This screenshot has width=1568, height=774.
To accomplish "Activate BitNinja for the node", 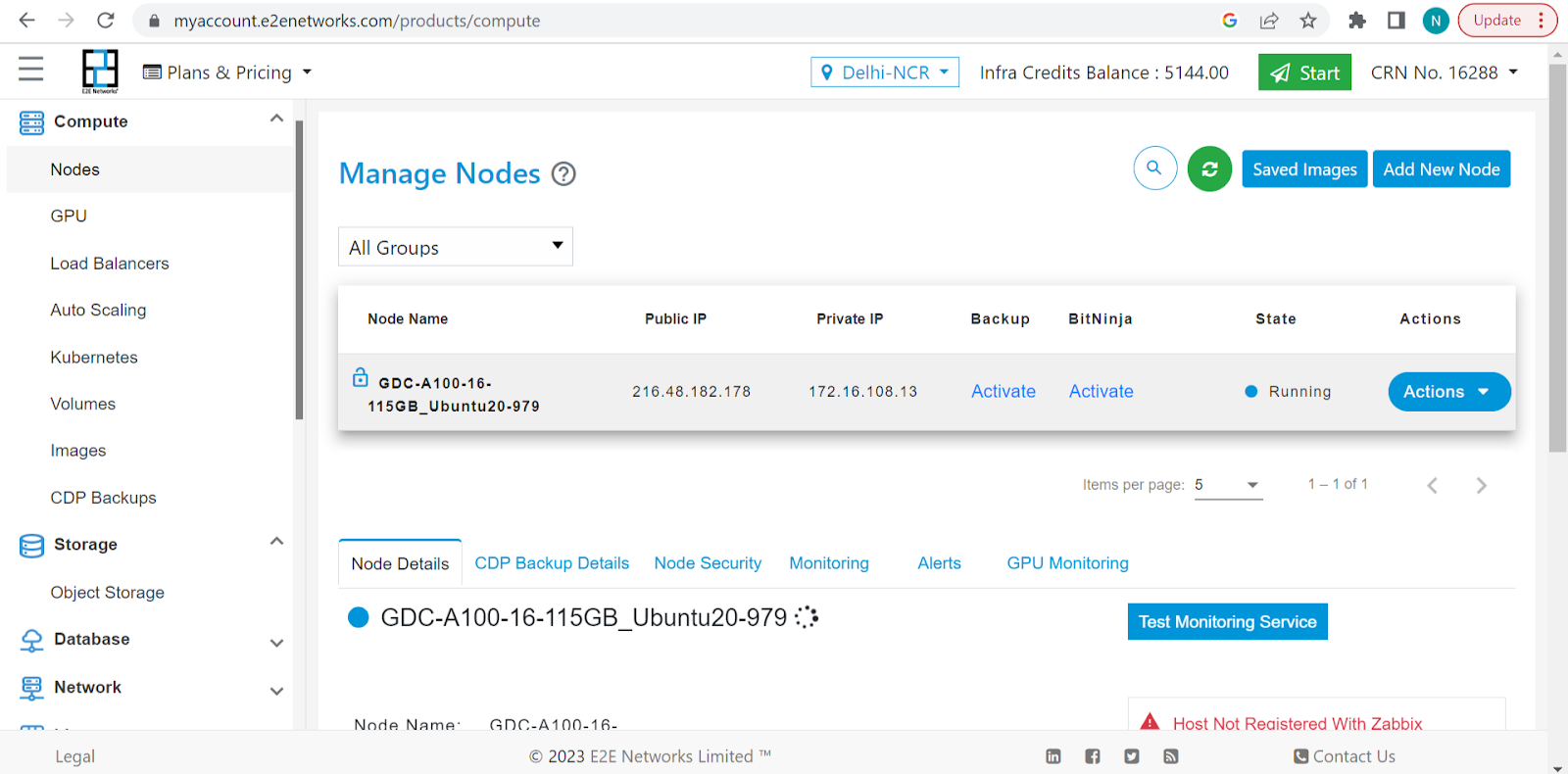I will [x=1101, y=391].
